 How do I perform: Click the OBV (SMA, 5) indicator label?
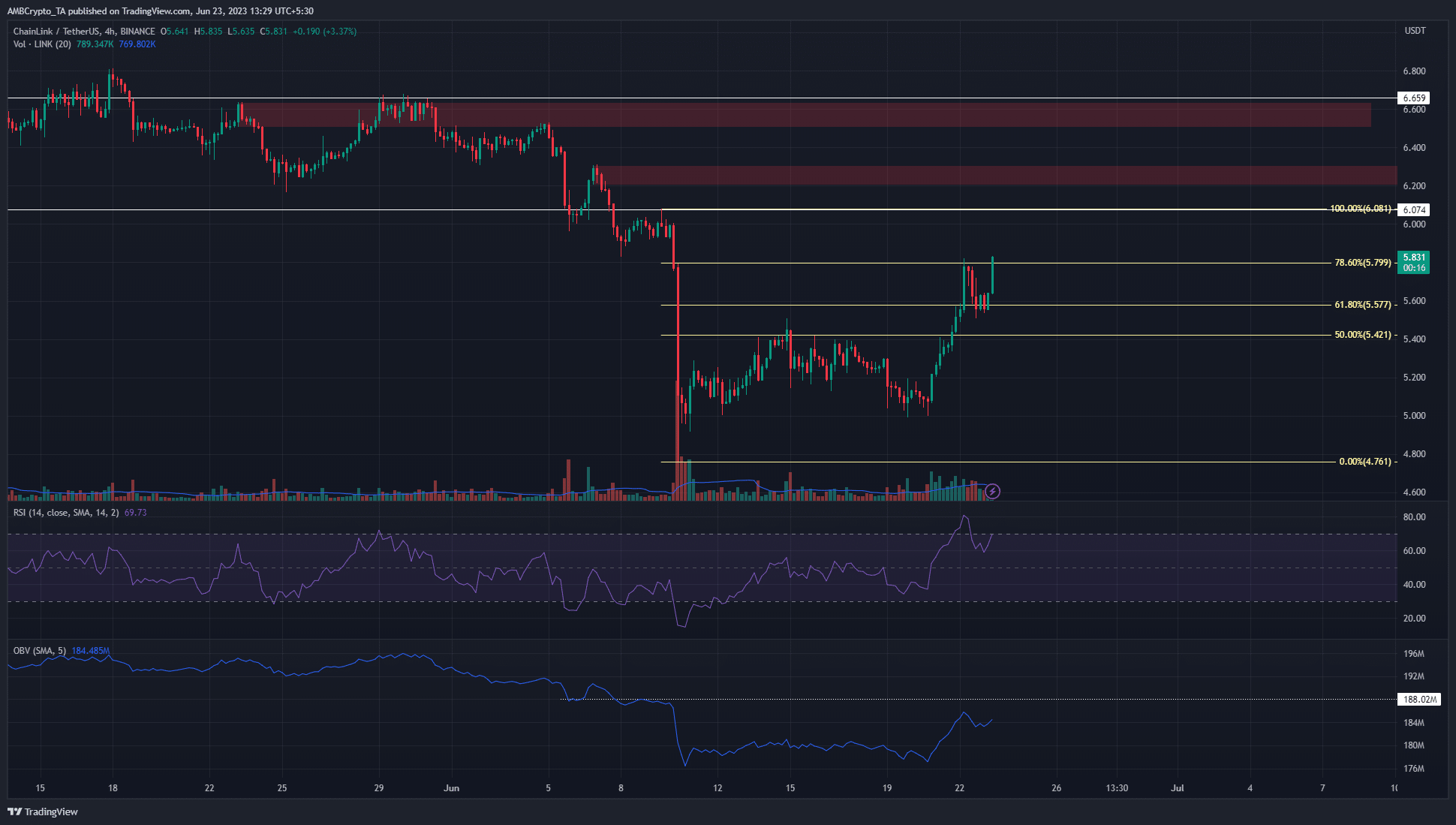click(40, 651)
